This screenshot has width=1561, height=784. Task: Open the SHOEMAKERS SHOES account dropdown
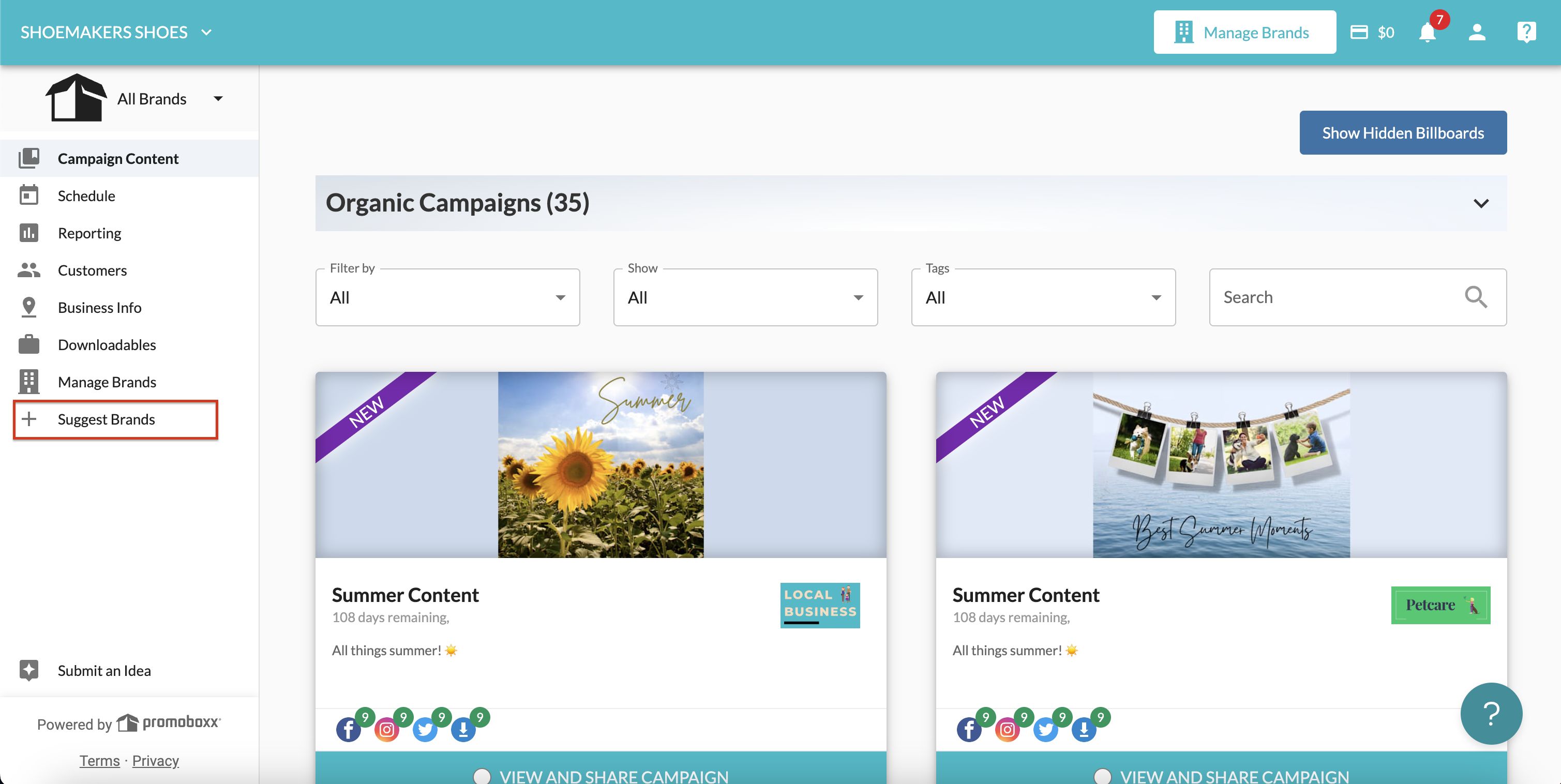click(x=116, y=32)
